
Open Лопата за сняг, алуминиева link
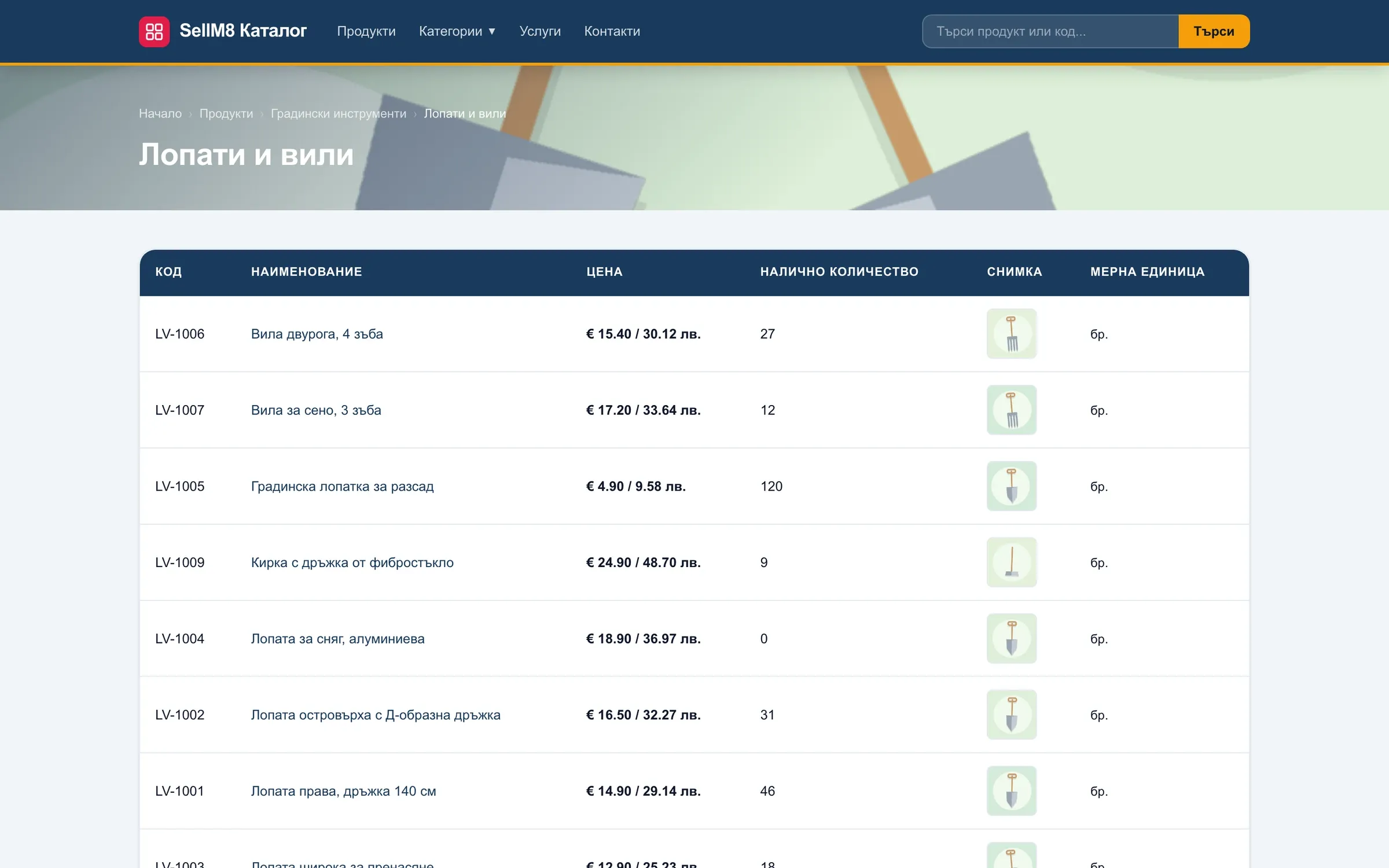pyautogui.click(x=338, y=639)
